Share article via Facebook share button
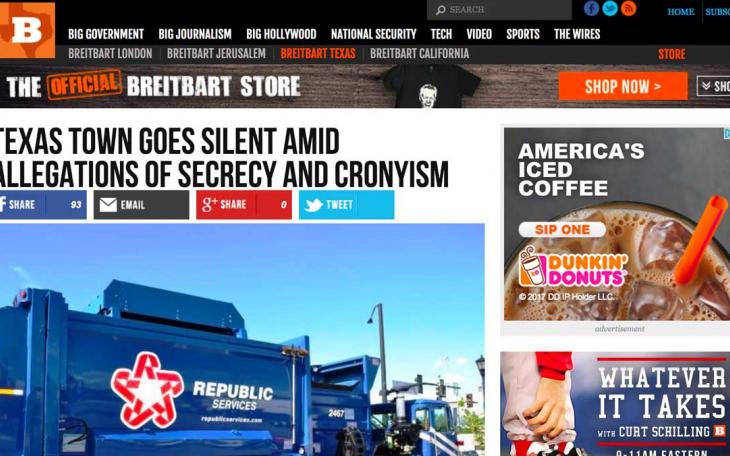The height and width of the screenshot is (456, 730). coord(43,204)
